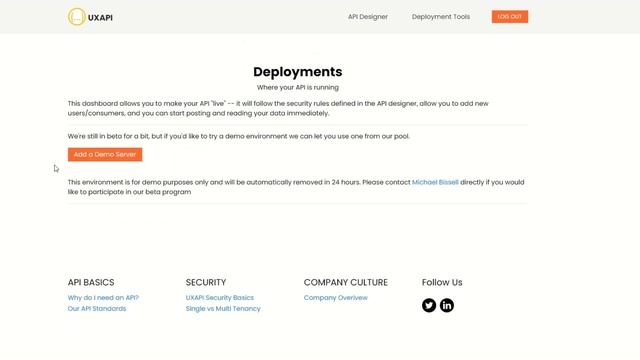Image resolution: width=640 pixels, height=360 pixels.
Task: Click the UXAPI logo icon
Action: [x=77, y=17]
